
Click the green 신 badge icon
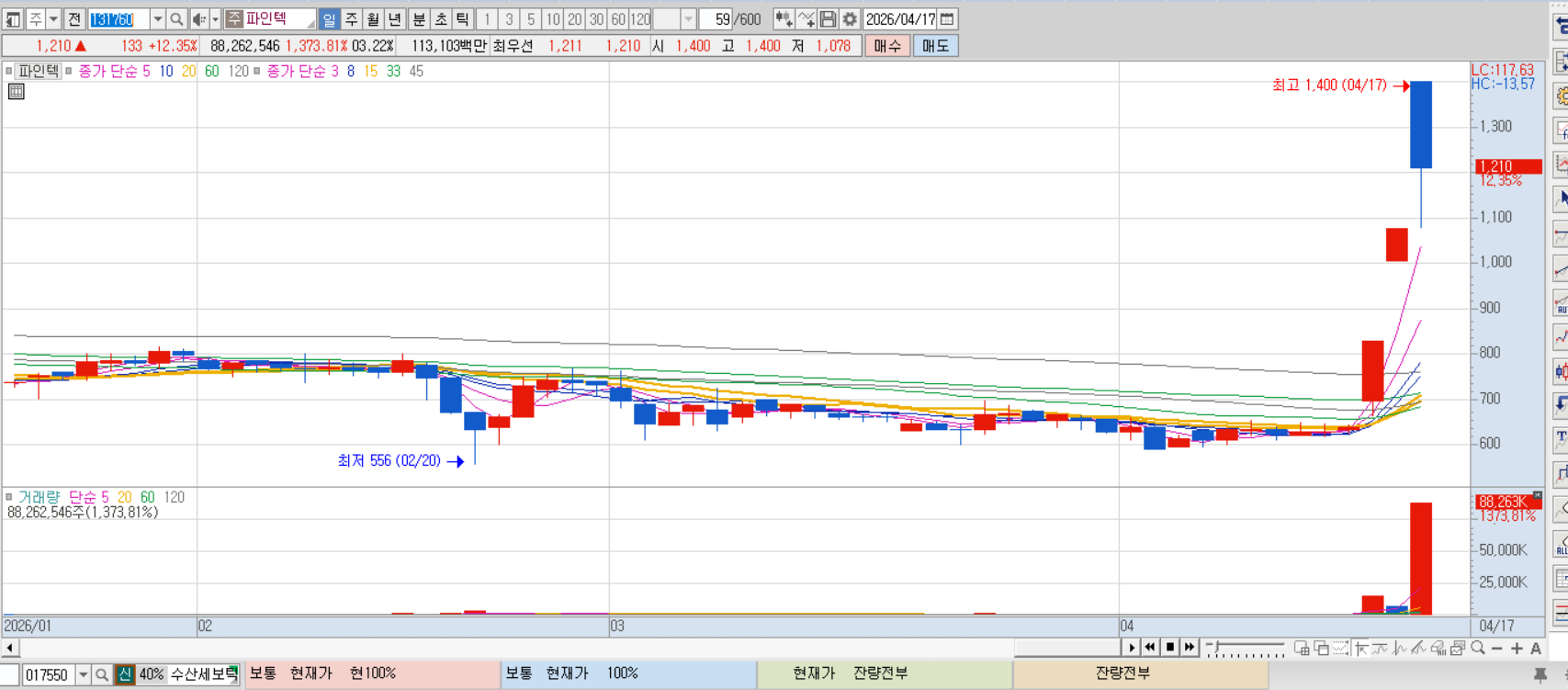125,674
